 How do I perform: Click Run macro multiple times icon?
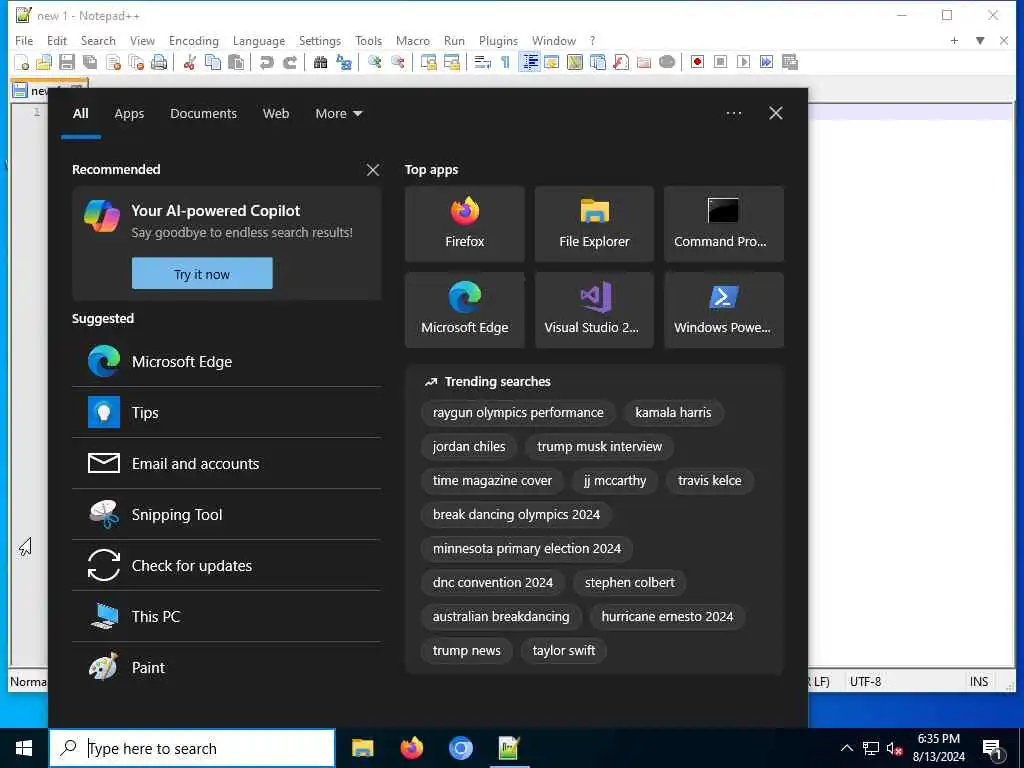click(x=767, y=62)
